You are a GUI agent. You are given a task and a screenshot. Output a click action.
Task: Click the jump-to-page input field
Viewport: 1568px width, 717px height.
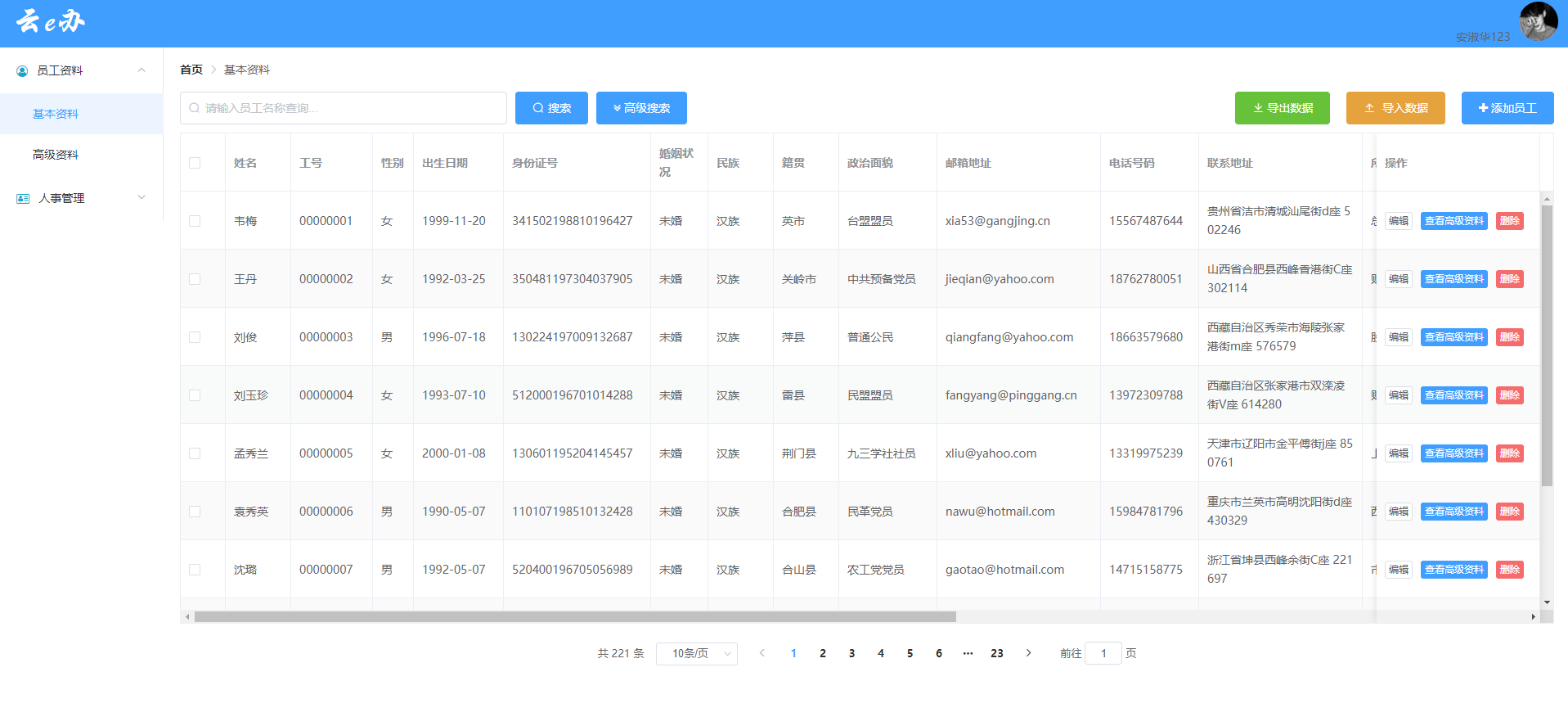pyautogui.click(x=1103, y=653)
